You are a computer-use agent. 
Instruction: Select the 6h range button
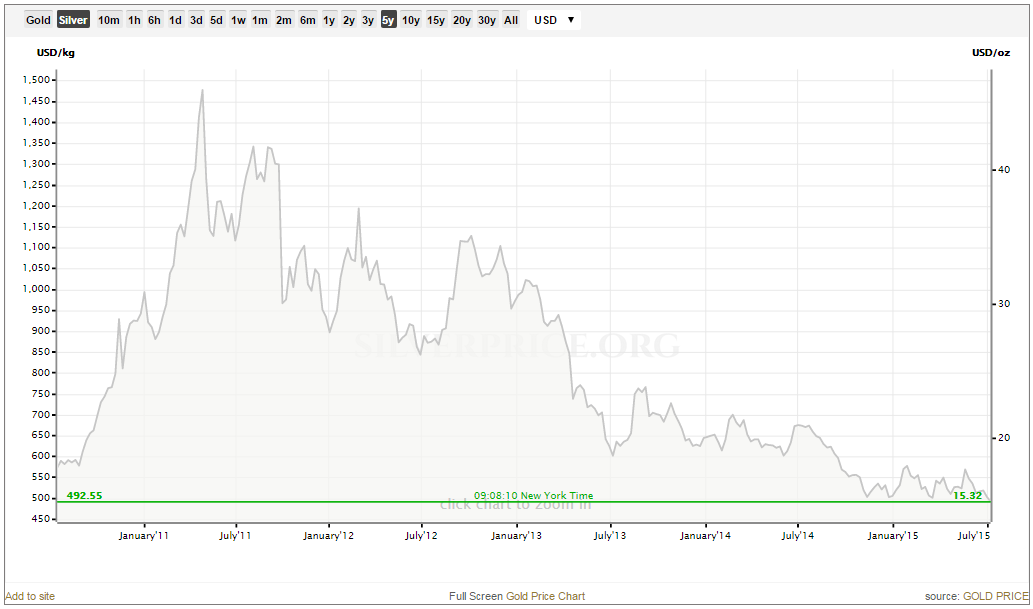tap(154, 20)
